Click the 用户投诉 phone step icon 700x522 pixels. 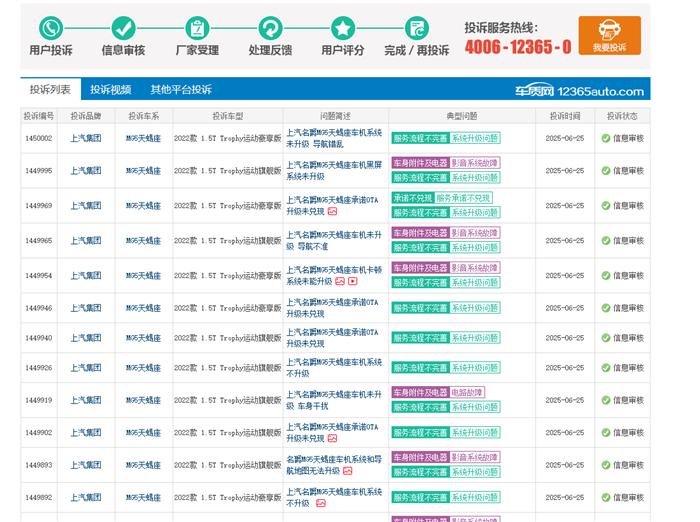point(51,28)
